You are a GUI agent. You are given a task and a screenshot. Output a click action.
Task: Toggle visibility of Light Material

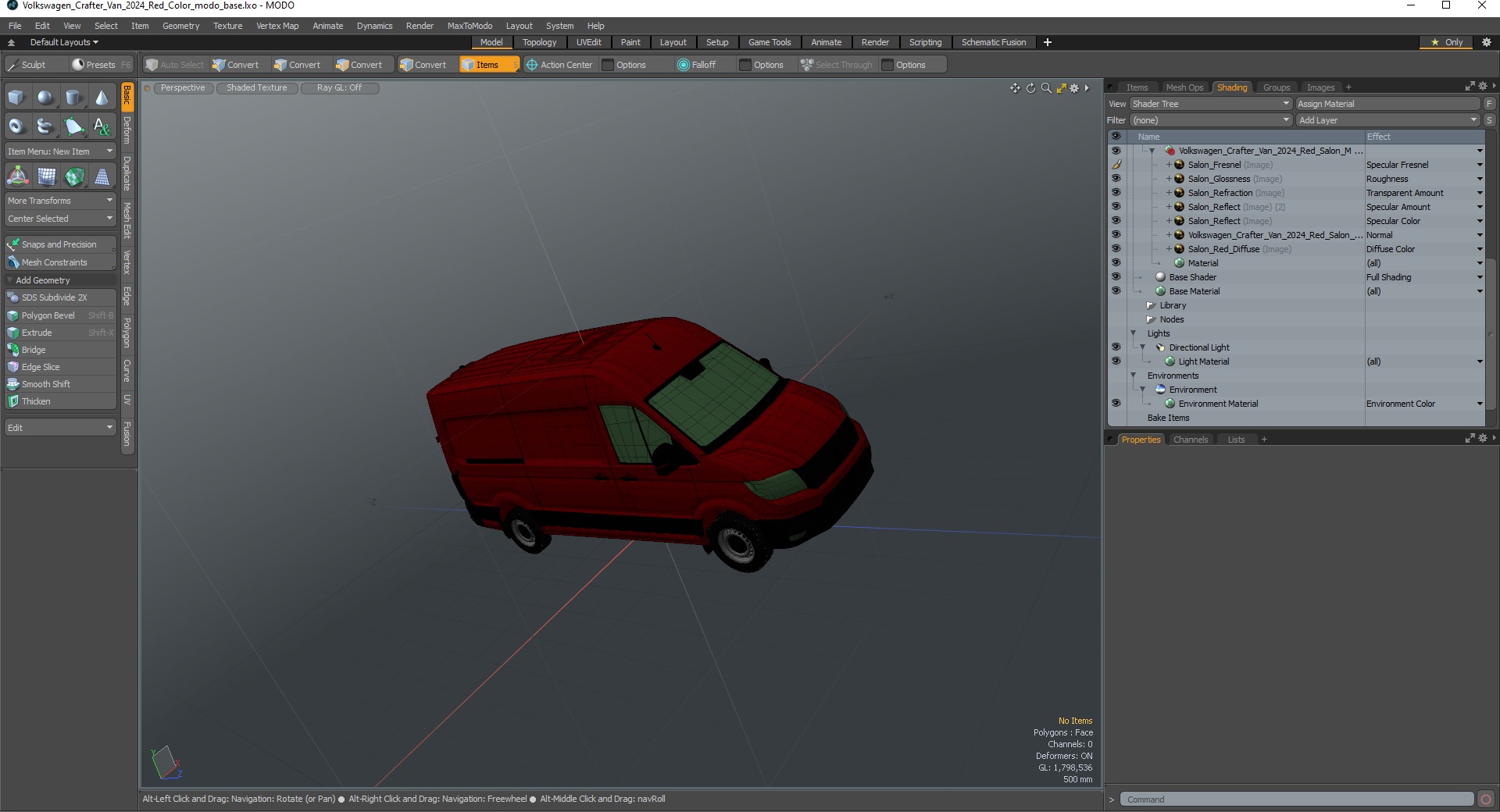coord(1116,361)
